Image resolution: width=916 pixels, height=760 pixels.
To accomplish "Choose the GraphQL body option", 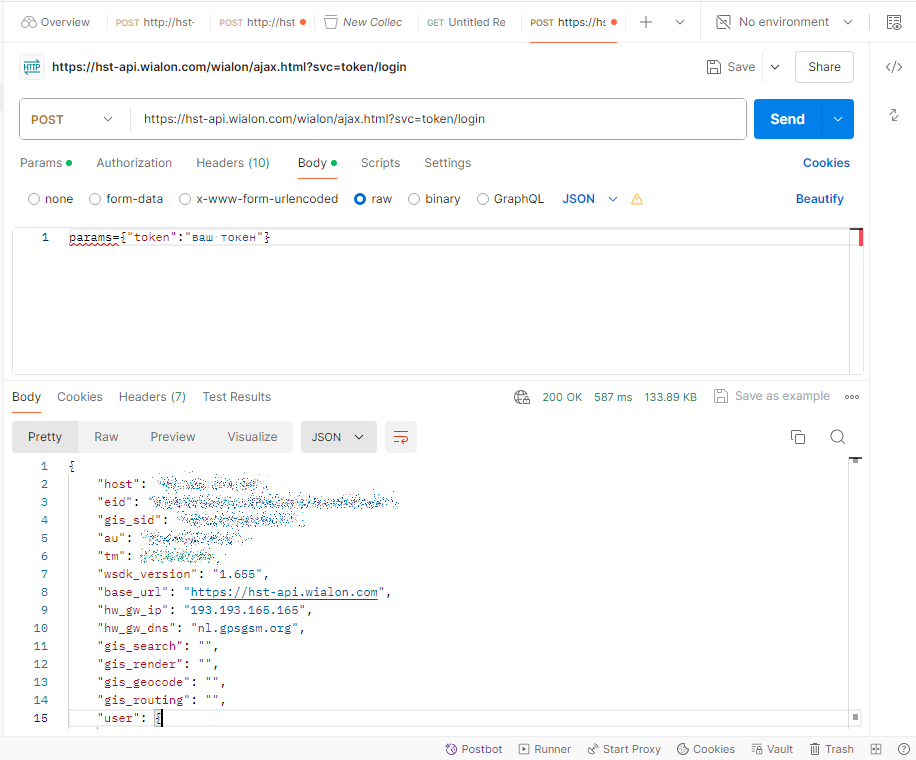I will [483, 199].
